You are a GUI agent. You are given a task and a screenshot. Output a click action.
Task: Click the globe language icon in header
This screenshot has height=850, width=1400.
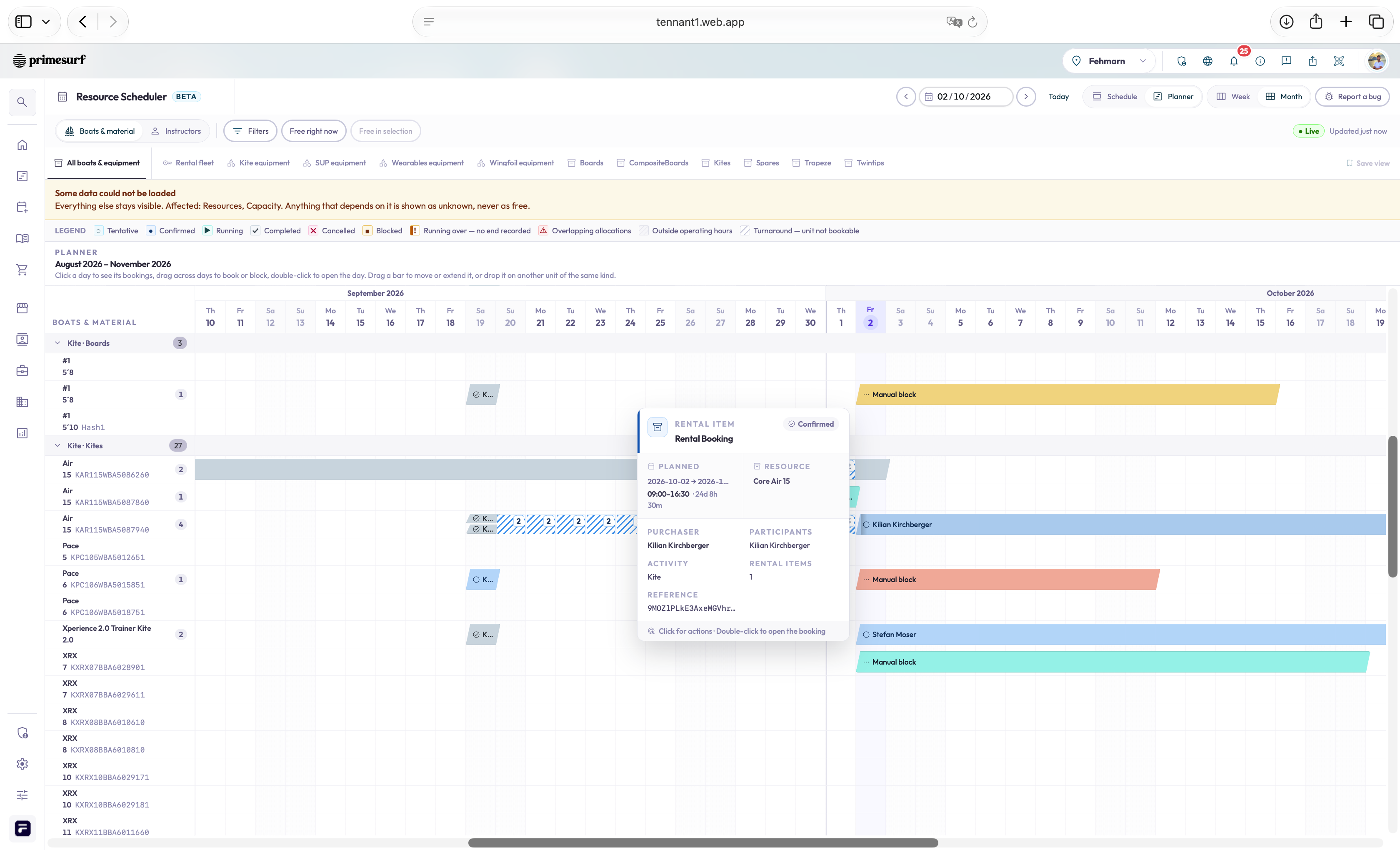pyautogui.click(x=1208, y=61)
